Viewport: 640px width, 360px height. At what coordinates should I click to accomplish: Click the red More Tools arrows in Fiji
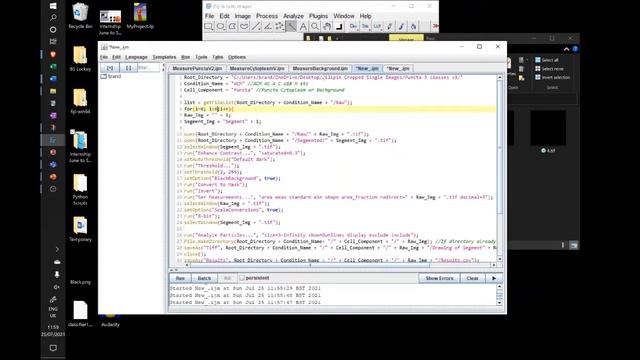435,27
